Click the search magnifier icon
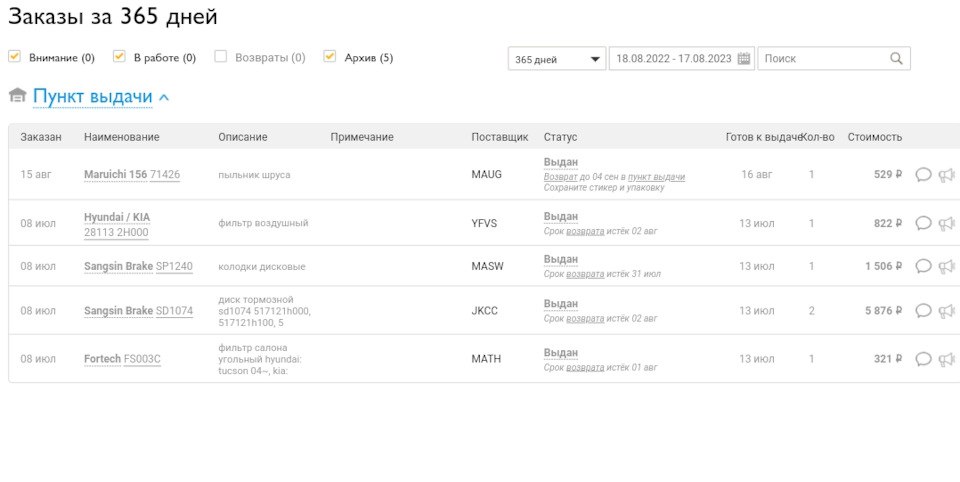This screenshot has width=960, height=482. click(896, 59)
